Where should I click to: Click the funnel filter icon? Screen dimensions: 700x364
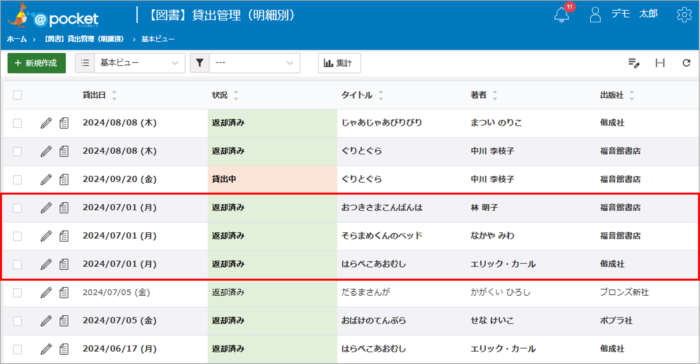(200, 63)
